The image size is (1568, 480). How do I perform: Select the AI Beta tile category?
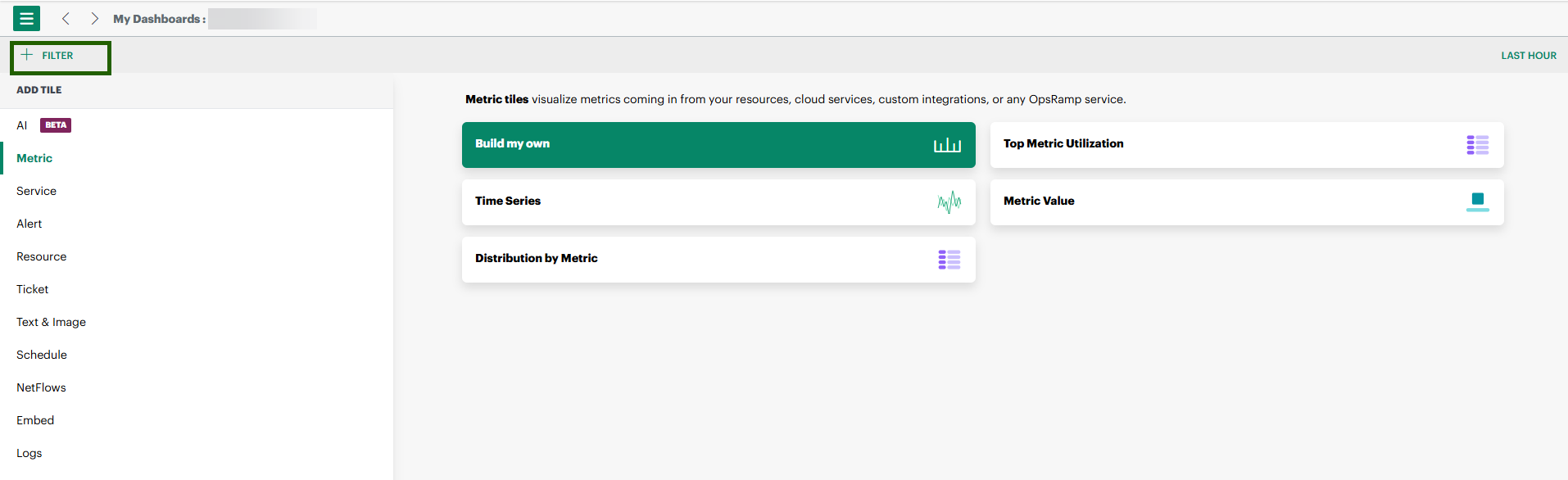click(x=43, y=125)
